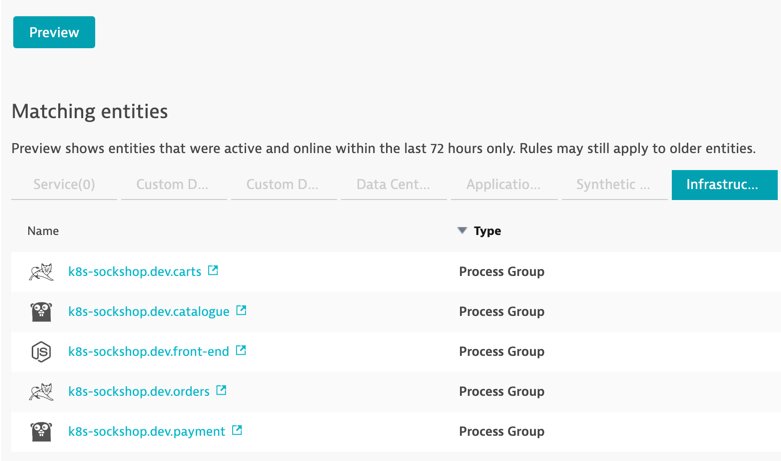This screenshot has width=781, height=461.
Task: Click the Tomcat icon of the carts row
Action: coord(41,272)
